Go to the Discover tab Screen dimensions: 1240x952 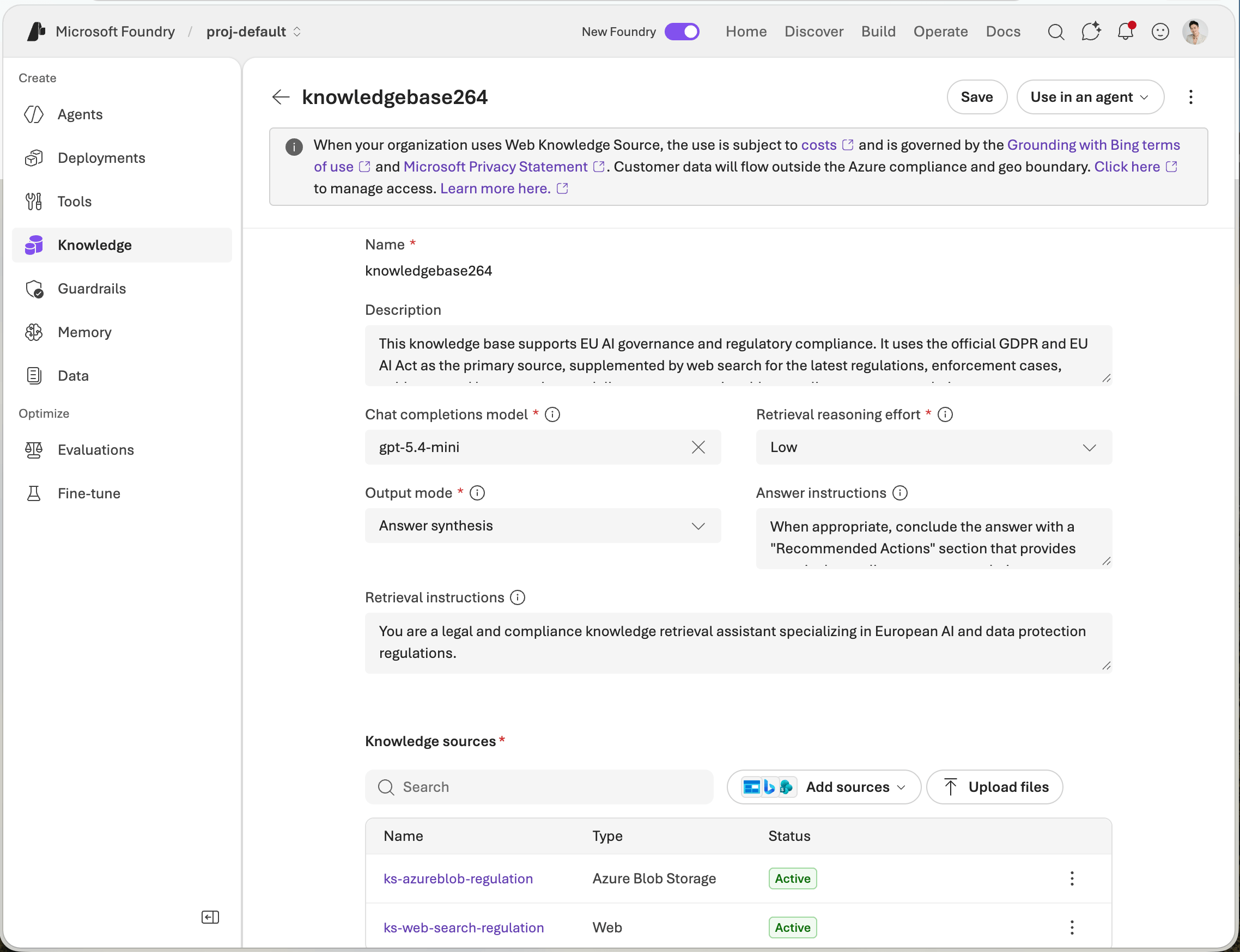[814, 32]
